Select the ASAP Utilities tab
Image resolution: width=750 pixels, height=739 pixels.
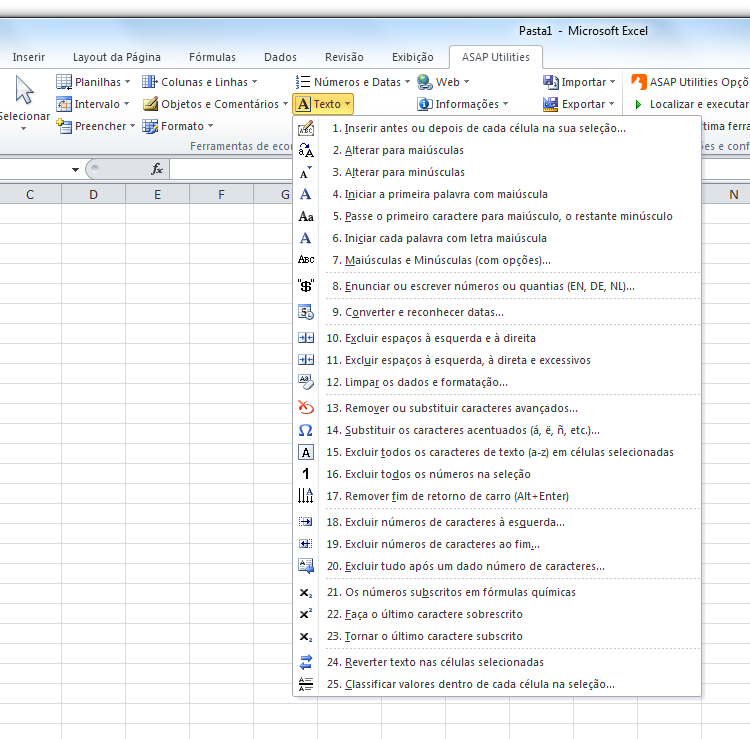tap(496, 57)
